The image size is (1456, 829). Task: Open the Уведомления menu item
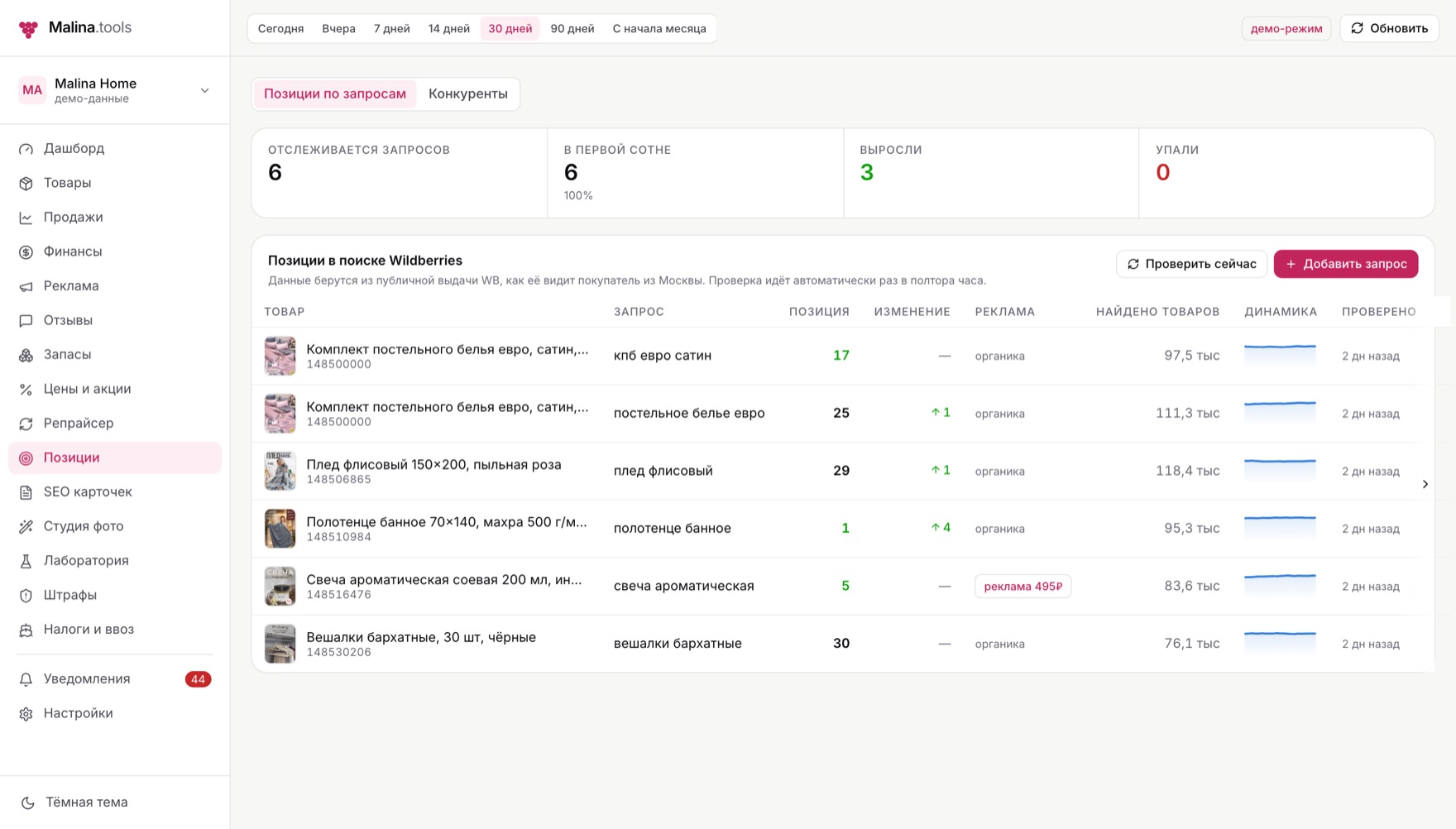click(115, 679)
